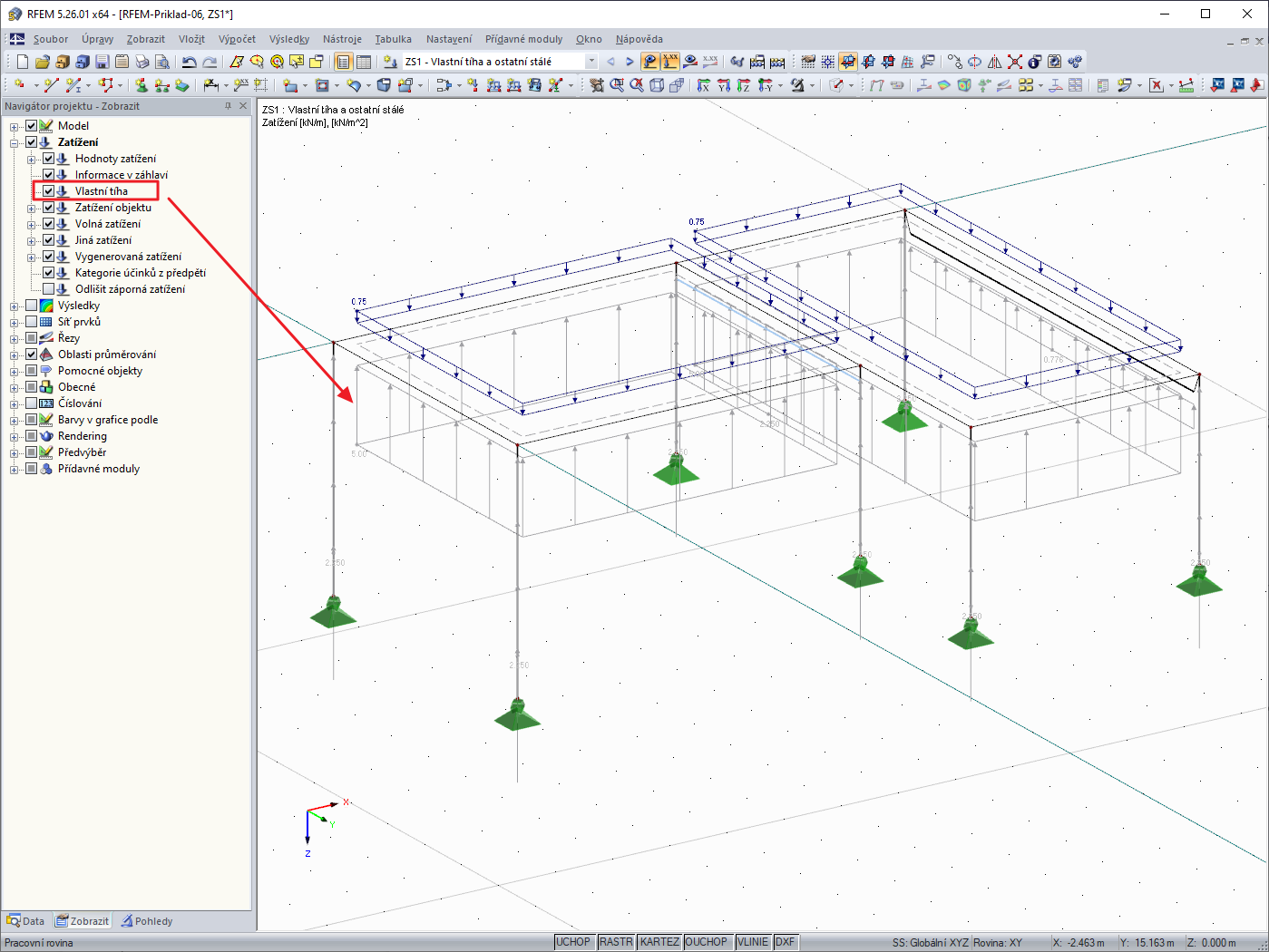
Task: Set view in Z direction
Action: 744,85
